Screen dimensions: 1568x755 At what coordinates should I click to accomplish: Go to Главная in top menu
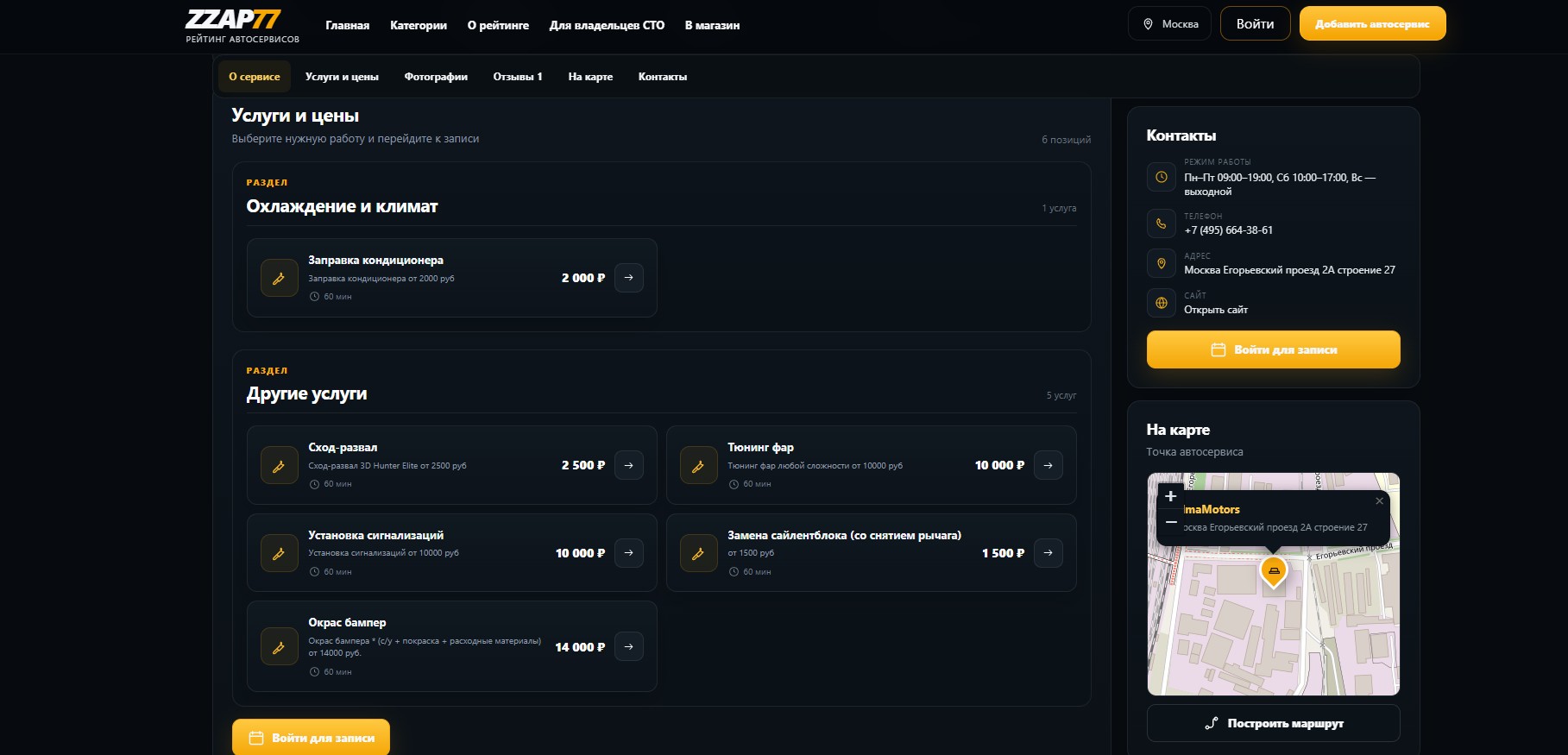348,25
